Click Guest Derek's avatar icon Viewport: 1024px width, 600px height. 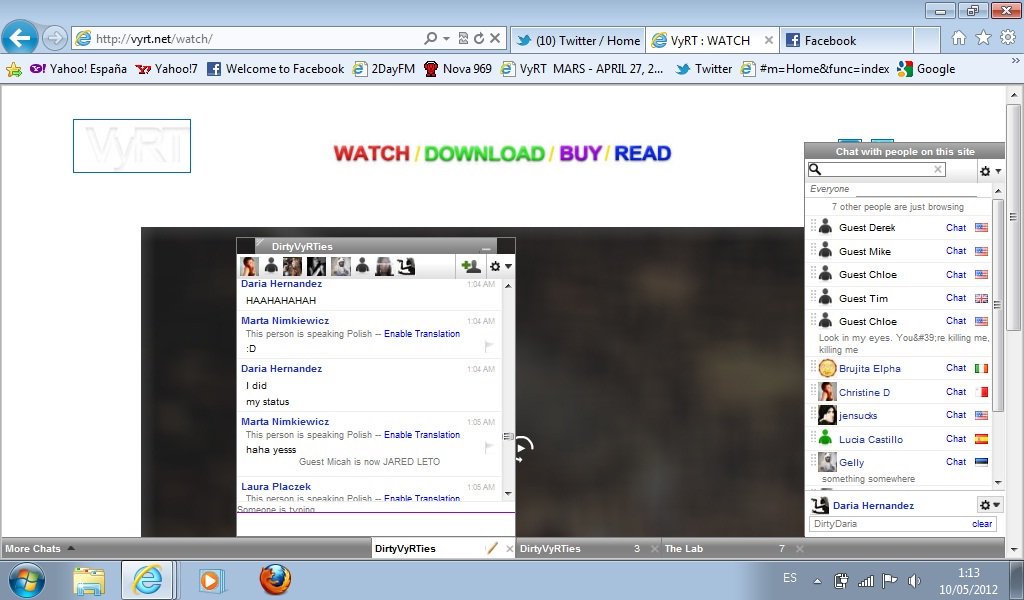coord(825,227)
